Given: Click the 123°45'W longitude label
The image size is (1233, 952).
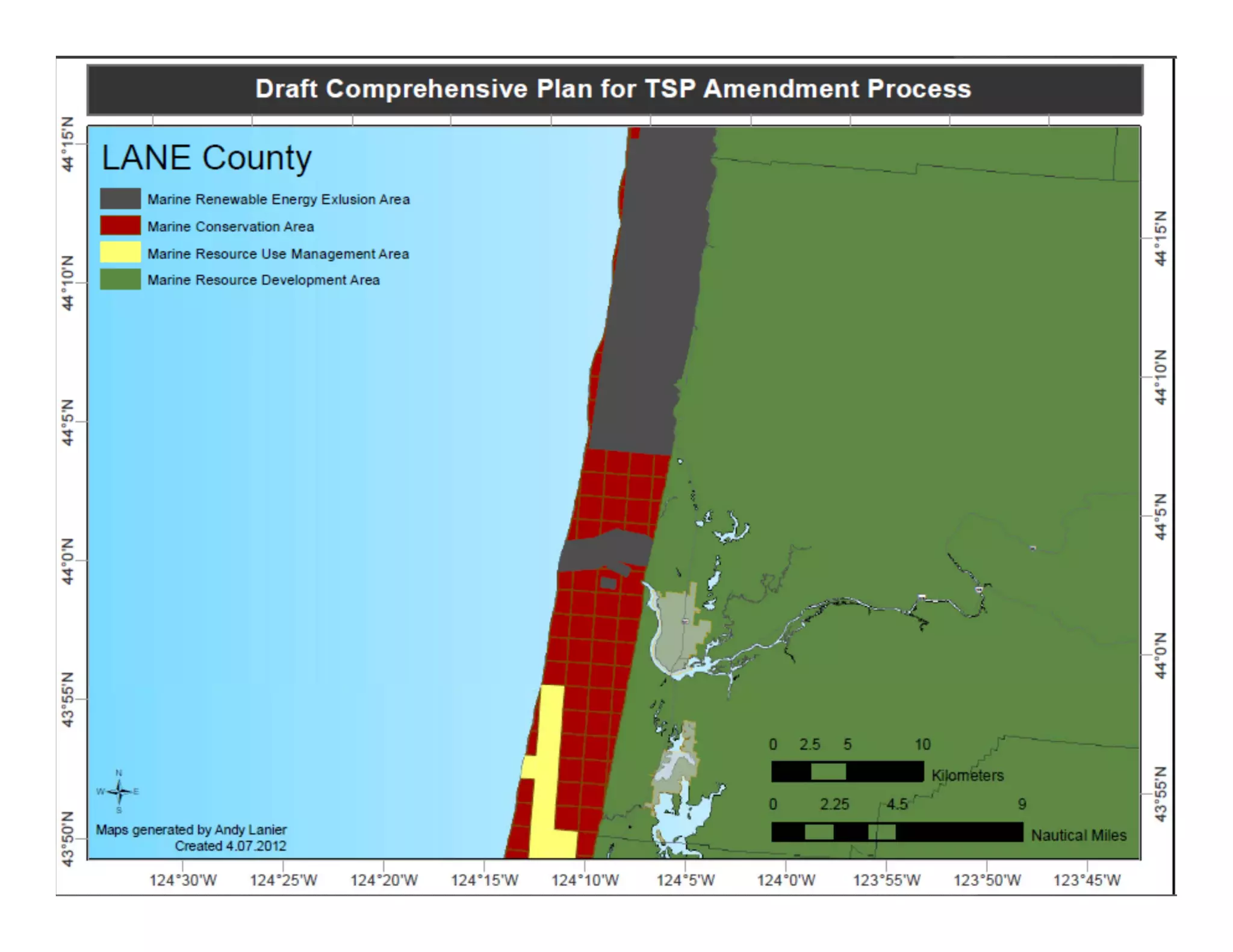Looking at the screenshot, I should (x=1087, y=880).
